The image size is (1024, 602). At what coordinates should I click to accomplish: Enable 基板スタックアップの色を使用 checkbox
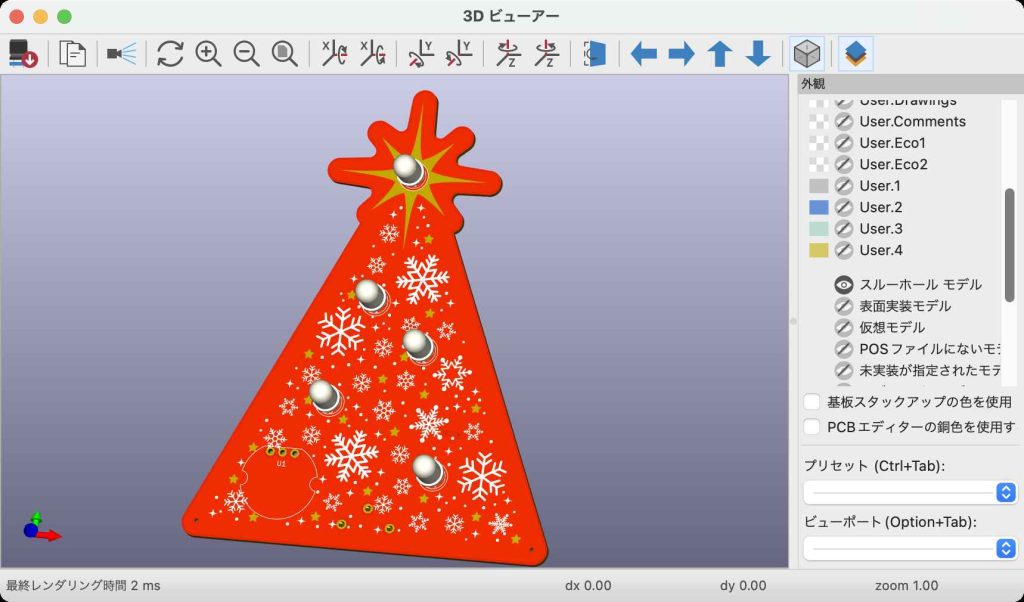coord(813,402)
